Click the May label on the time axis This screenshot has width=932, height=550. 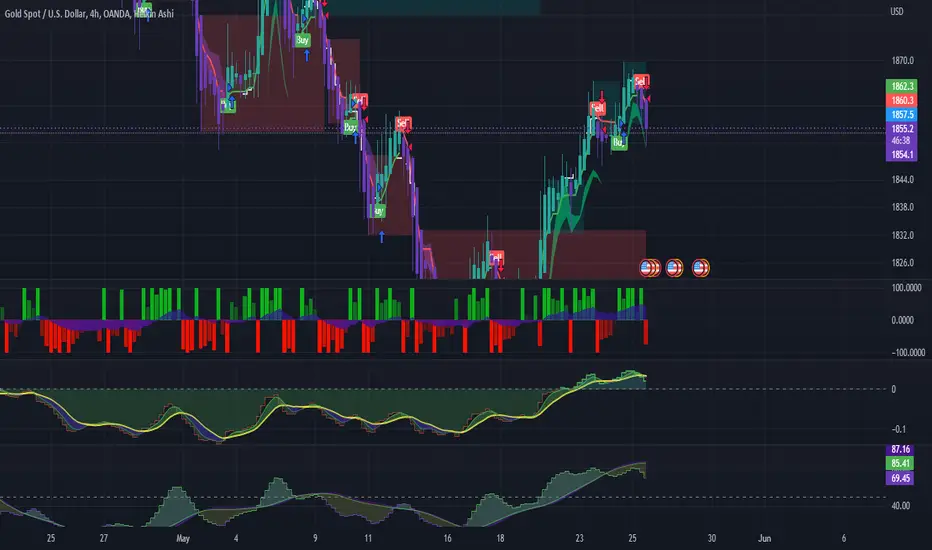(183, 538)
